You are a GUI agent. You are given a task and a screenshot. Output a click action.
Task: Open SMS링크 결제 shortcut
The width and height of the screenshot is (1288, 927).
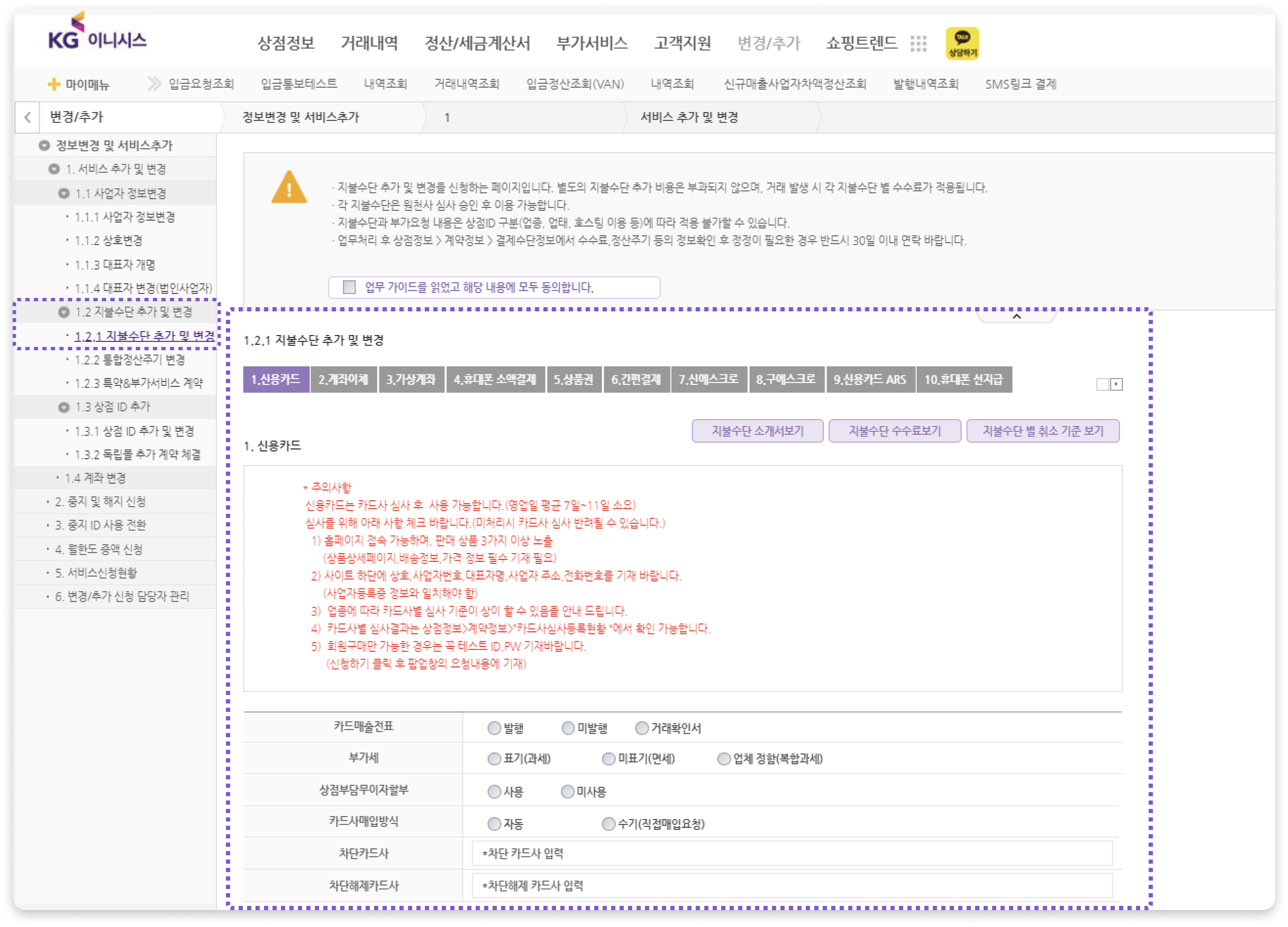coord(1021,84)
